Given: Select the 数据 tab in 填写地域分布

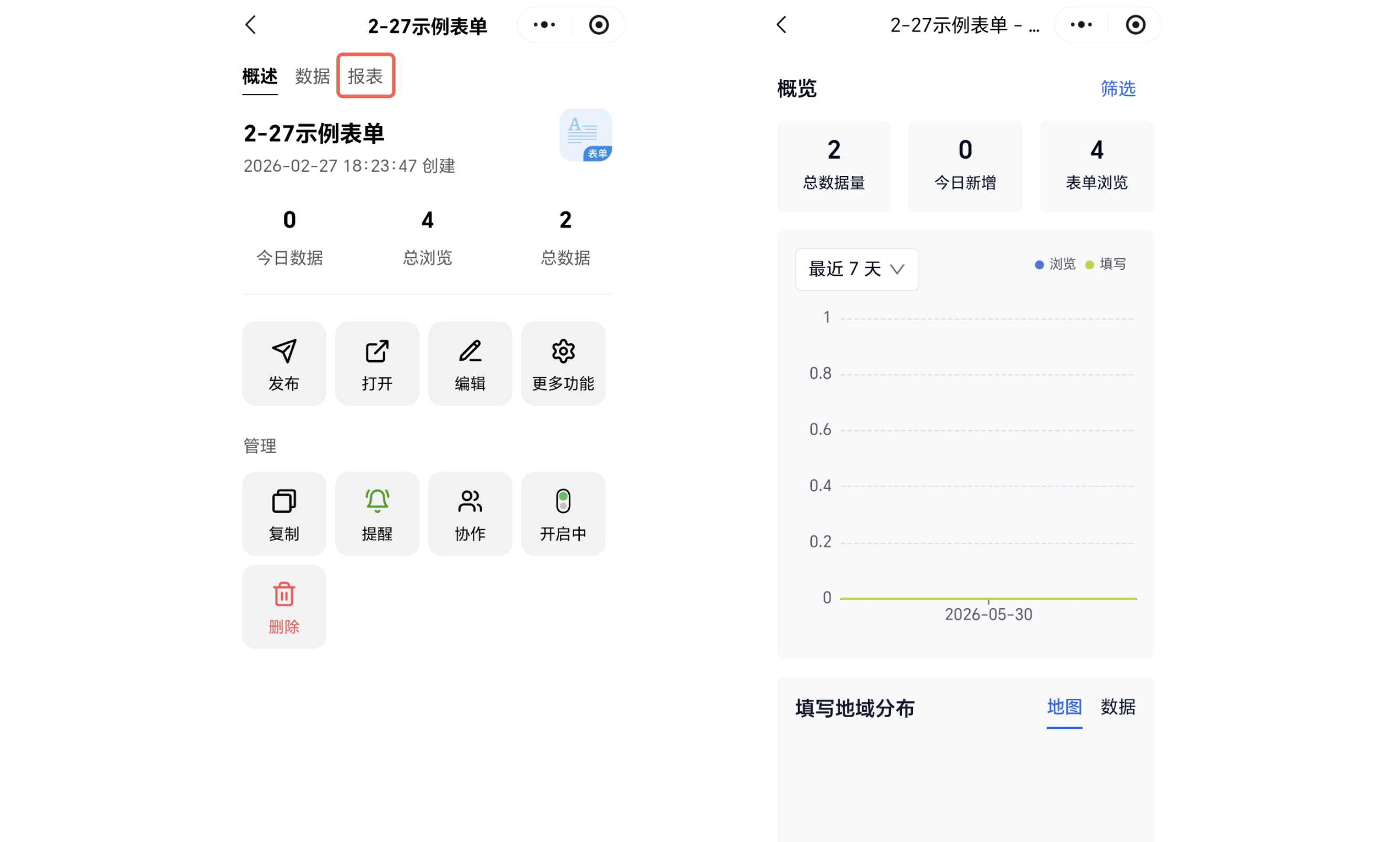Looking at the screenshot, I should pyautogui.click(x=1118, y=707).
